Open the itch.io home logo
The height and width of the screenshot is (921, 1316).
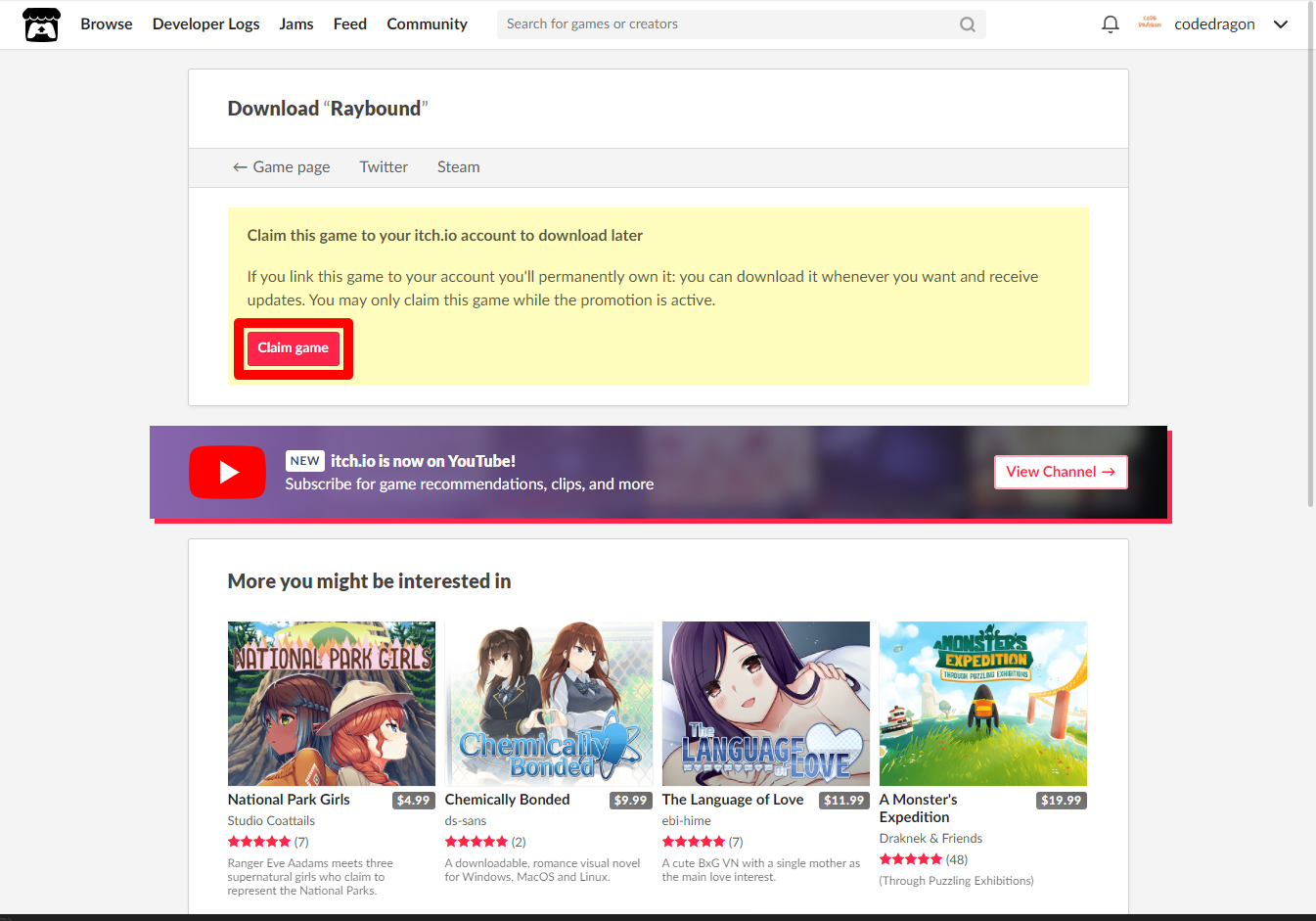41,24
